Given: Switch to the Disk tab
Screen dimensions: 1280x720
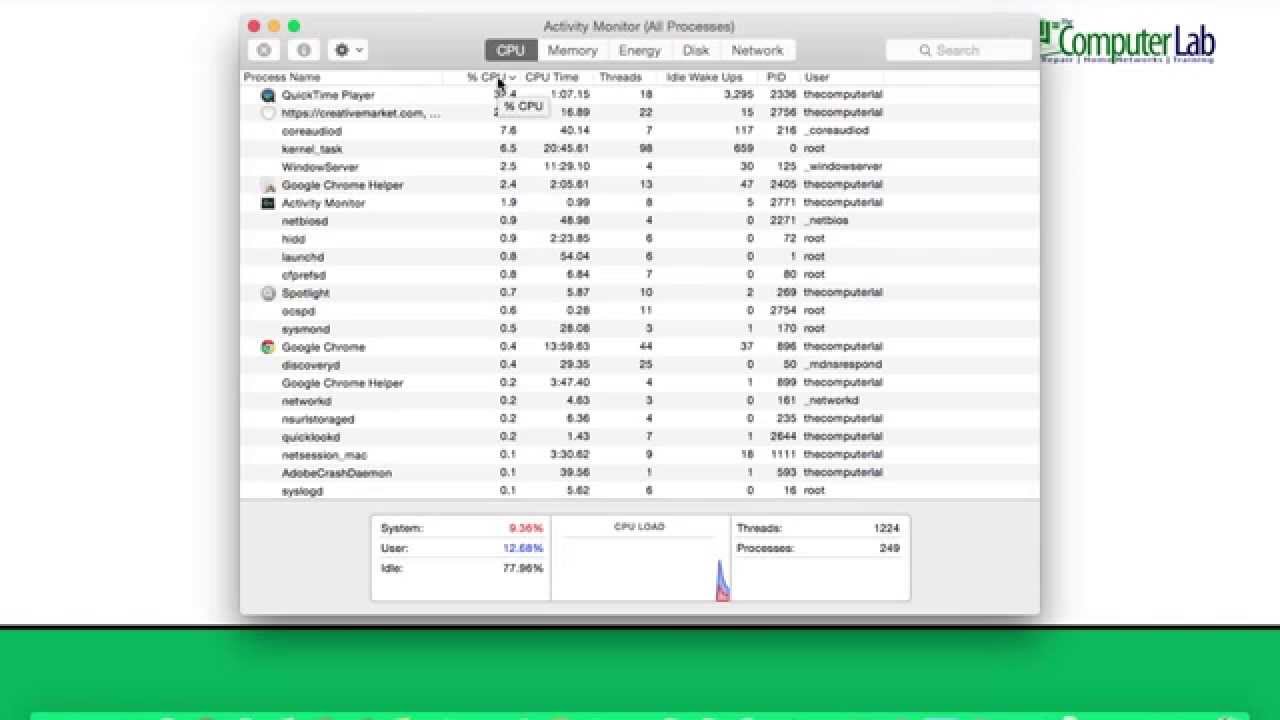Looking at the screenshot, I should pyautogui.click(x=696, y=50).
